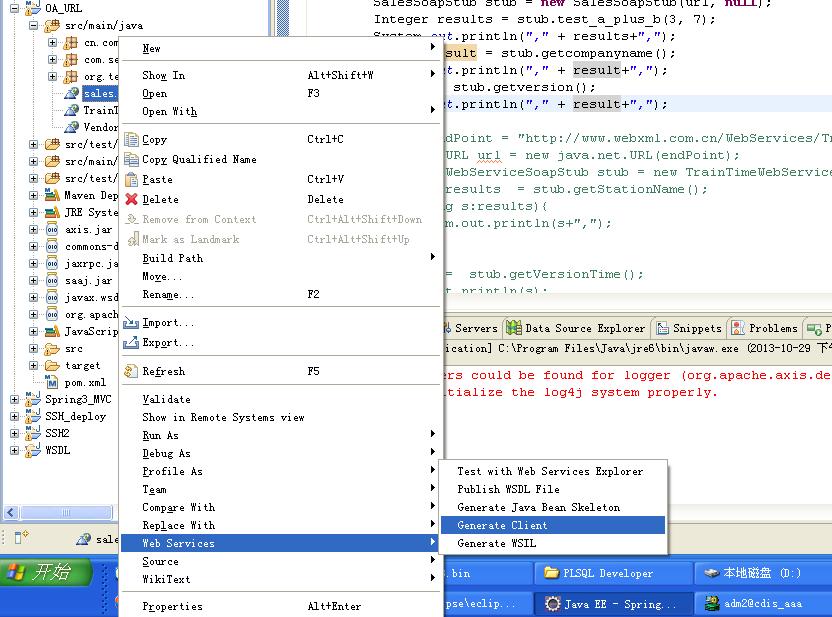832x617 pixels.
Task: Click the pom.xml file icon
Action: point(51,382)
